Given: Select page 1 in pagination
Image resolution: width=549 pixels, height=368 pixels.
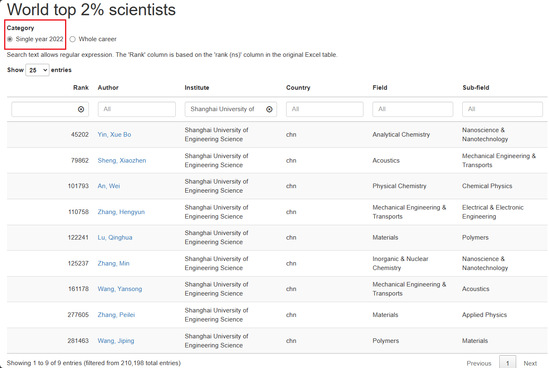Looking at the screenshot, I should point(507,363).
